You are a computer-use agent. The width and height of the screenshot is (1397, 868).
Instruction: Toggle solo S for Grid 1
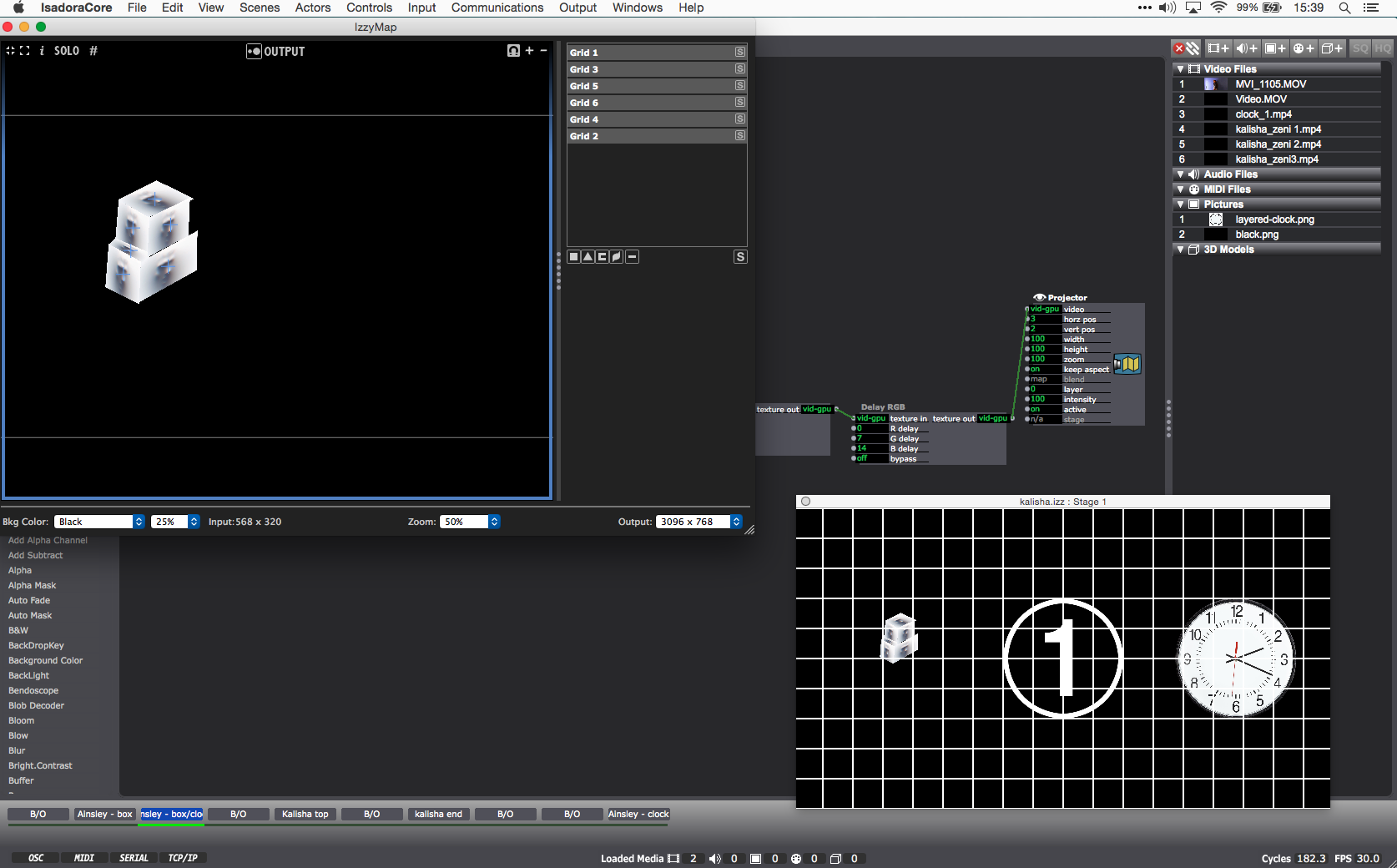point(740,52)
